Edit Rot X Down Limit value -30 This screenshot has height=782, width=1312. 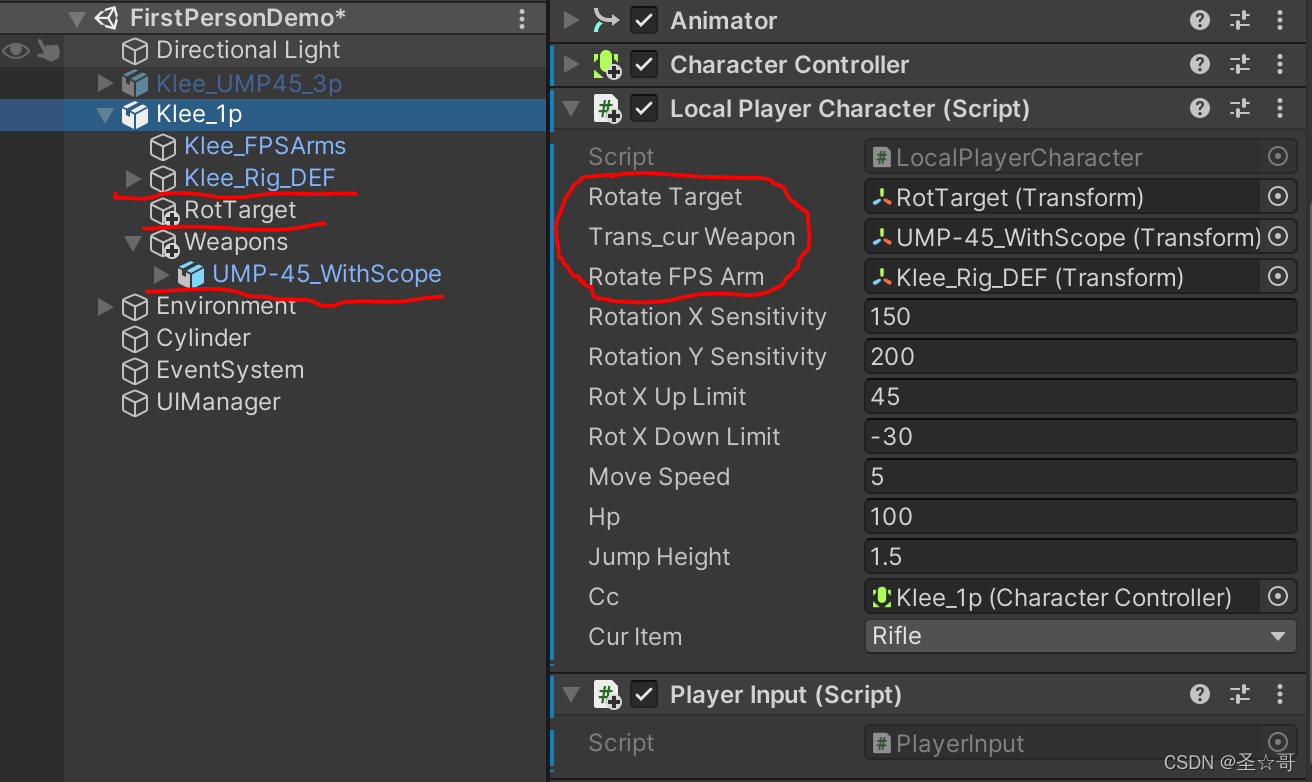coord(1080,437)
